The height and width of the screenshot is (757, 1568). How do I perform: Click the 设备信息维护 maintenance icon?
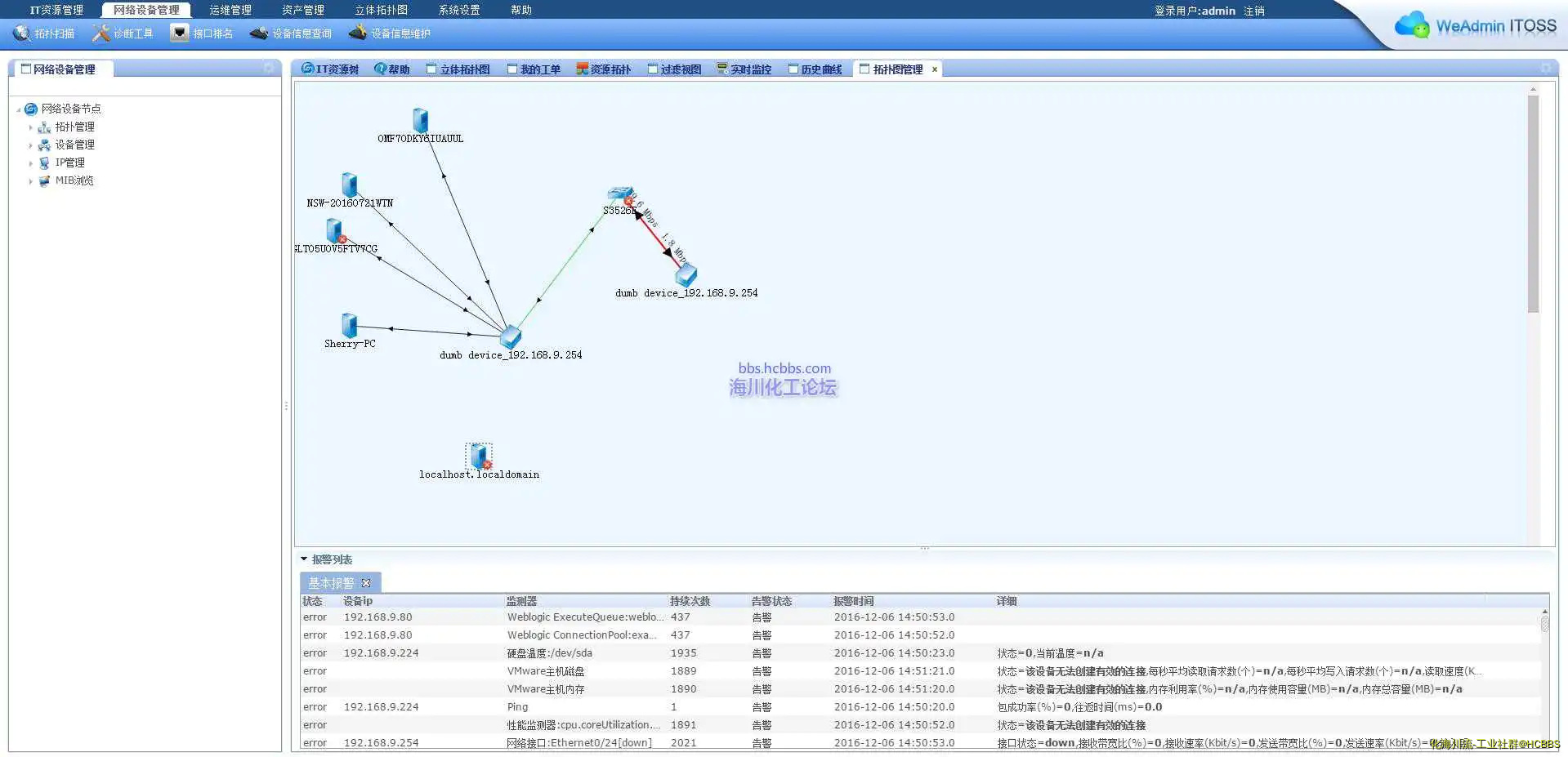357,33
